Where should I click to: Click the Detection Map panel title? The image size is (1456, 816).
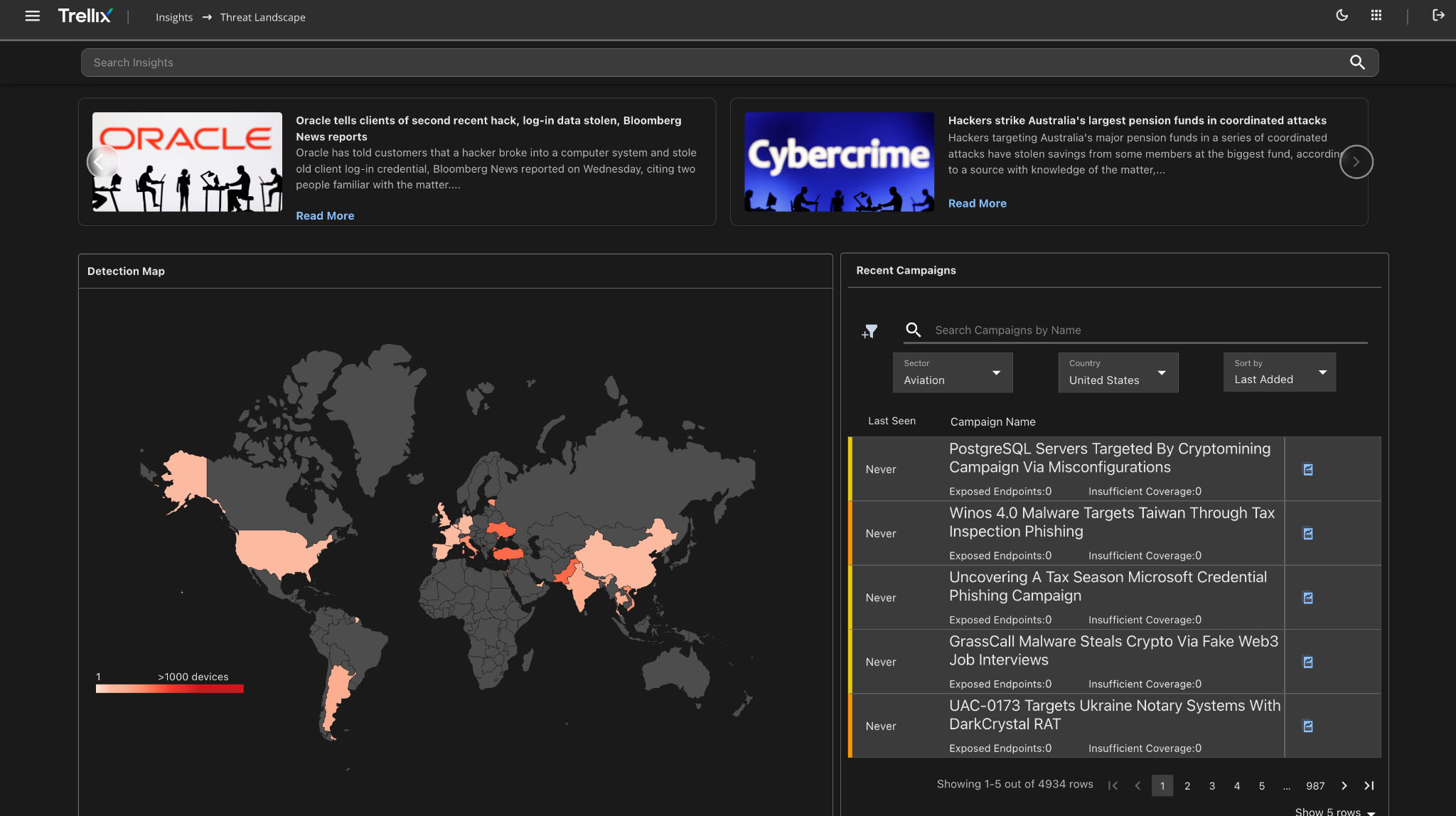coord(126,271)
